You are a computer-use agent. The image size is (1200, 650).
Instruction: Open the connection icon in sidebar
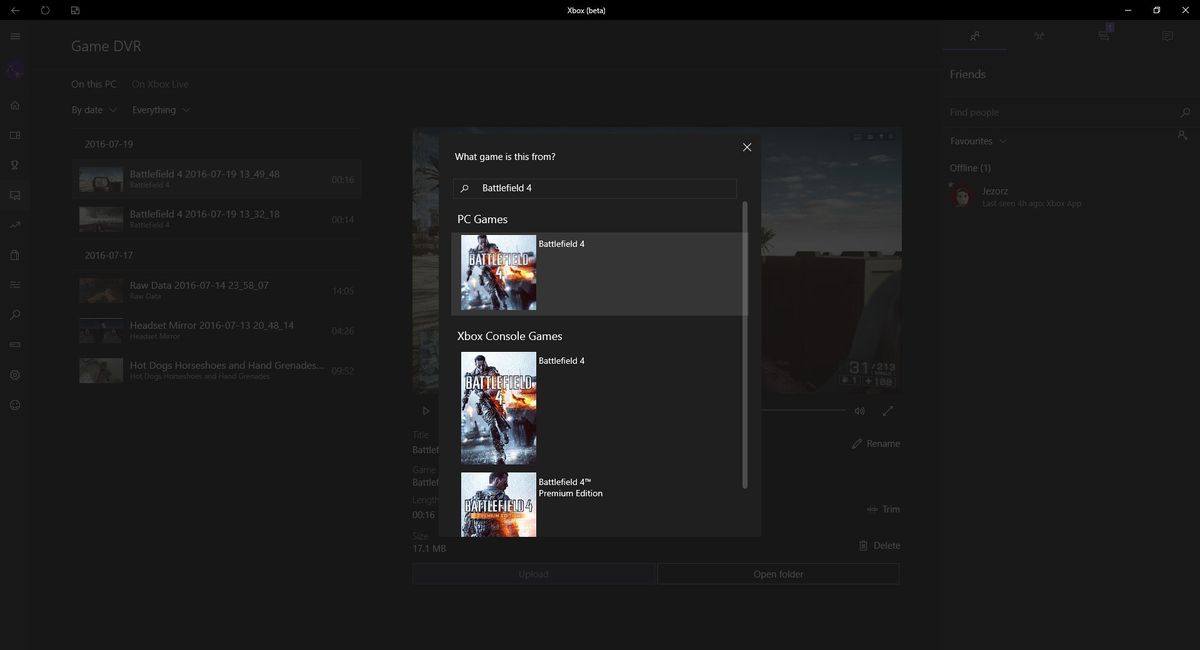point(15,345)
